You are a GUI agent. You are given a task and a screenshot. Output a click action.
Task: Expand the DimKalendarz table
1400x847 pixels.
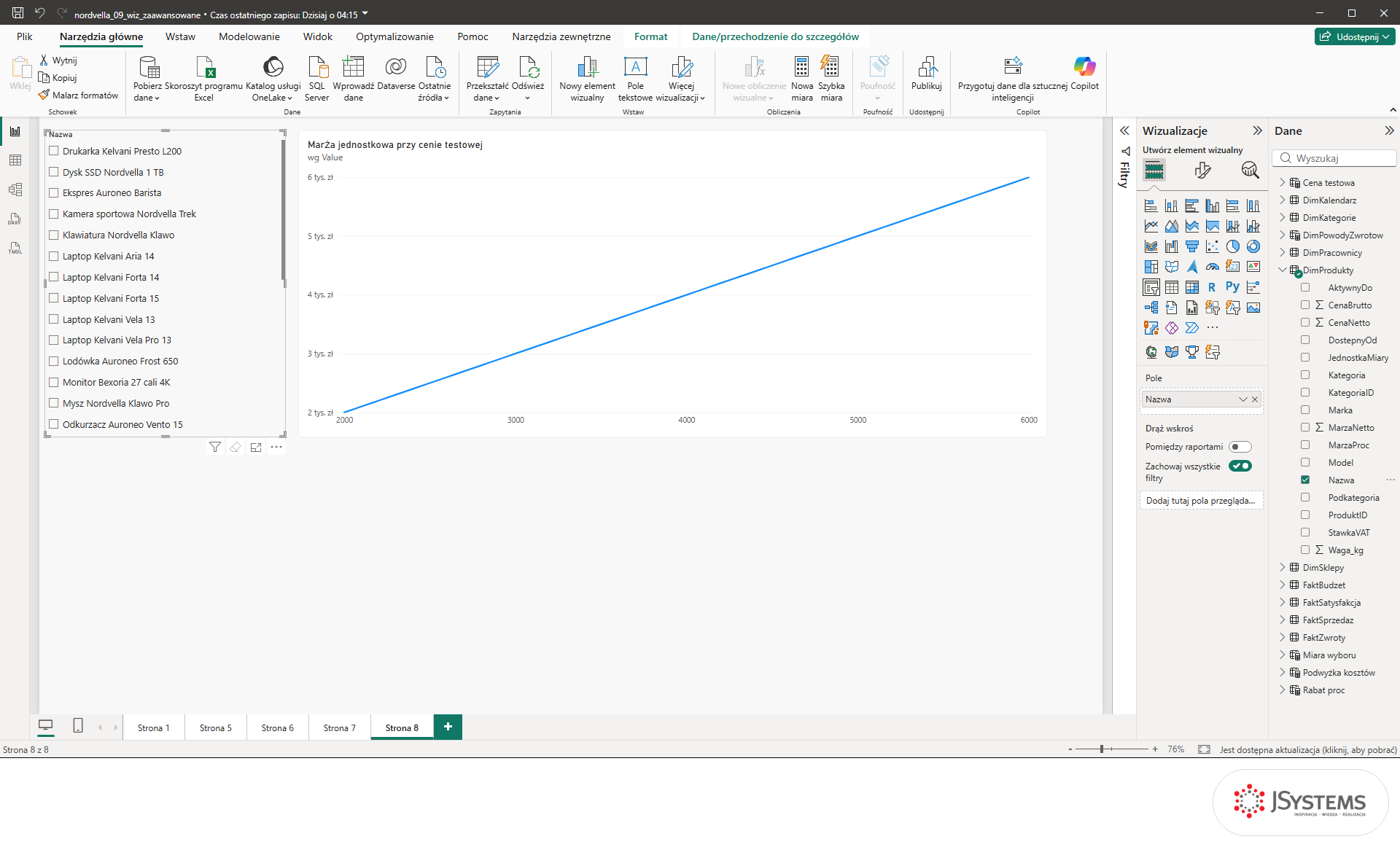(1283, 200)
